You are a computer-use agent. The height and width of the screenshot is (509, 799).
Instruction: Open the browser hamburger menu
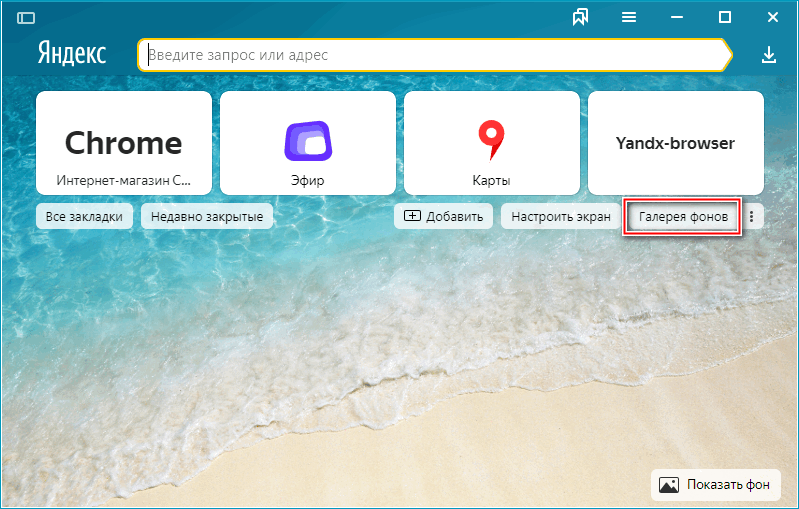coord(629,17)
